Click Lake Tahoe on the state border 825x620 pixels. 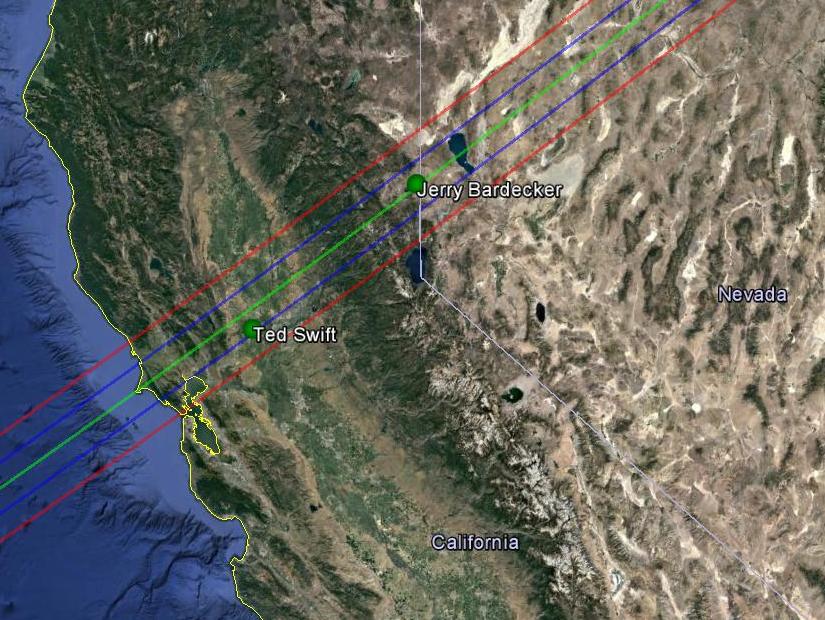pos(416,265)
